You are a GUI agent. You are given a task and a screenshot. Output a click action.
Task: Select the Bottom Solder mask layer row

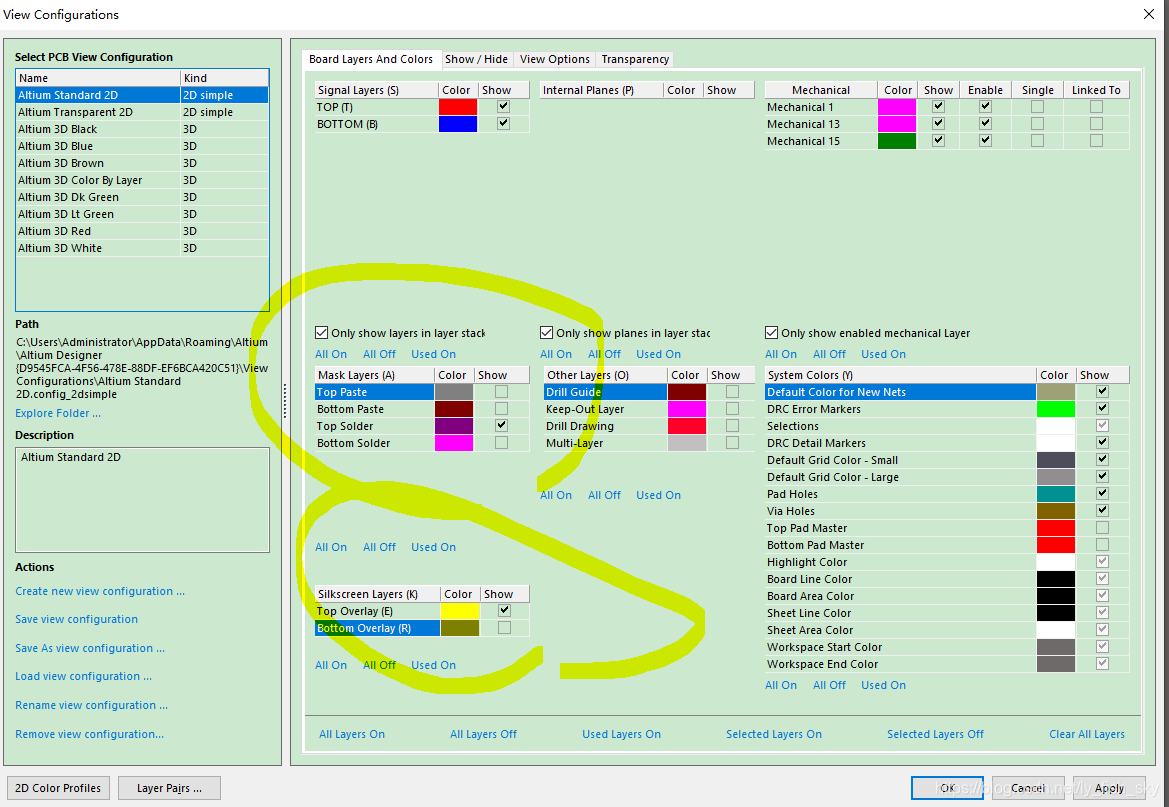pyautogui.click(x=422, y=443)
